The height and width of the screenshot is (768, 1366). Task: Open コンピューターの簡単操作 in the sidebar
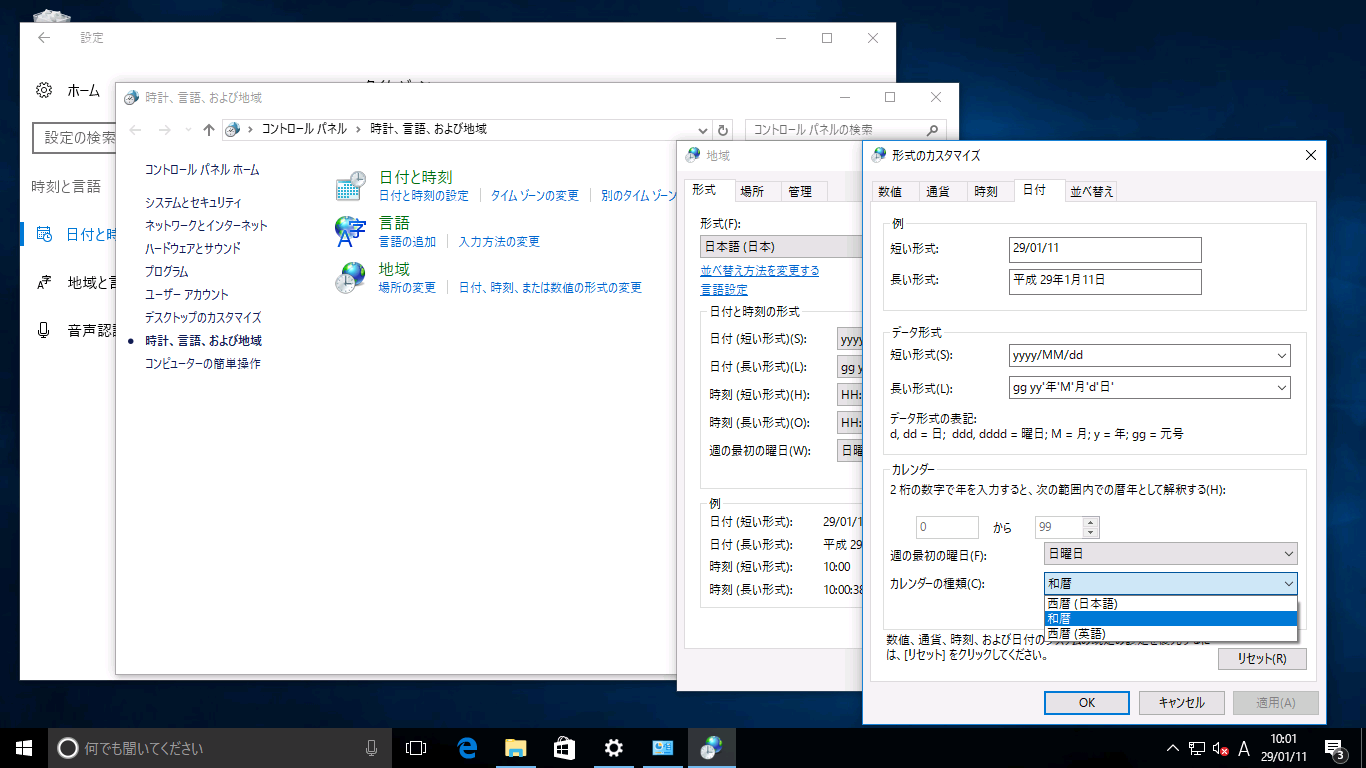click(x=203, y=364)
